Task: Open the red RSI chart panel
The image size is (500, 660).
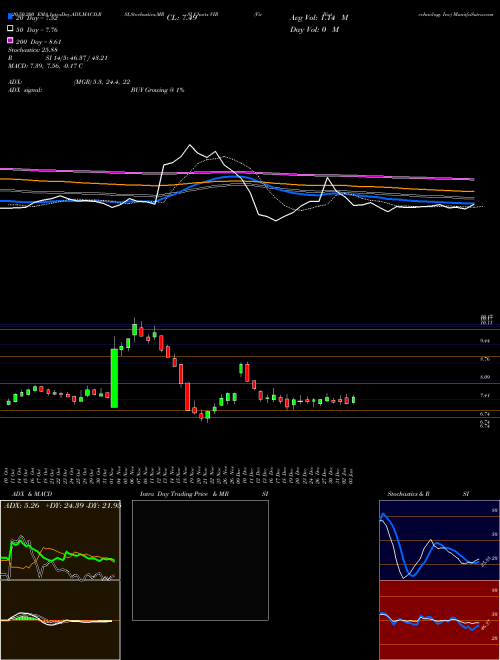Action: click(439, 620)
